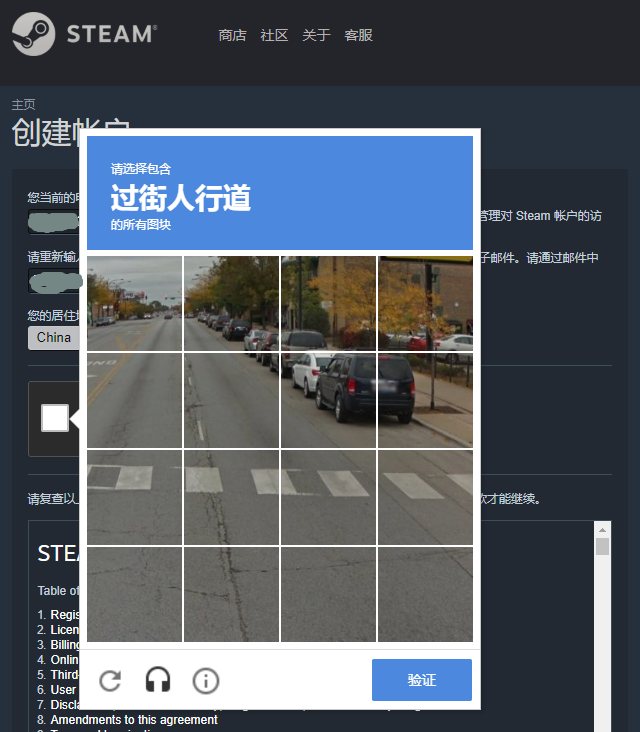The image size is (640, 732).
Task: Click the email address input field
Action: pos(54,222)
